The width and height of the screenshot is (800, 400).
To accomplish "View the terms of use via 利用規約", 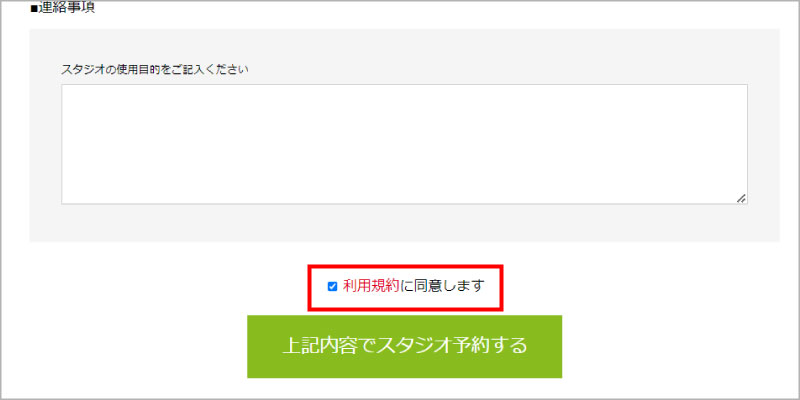I will (x=371, y=286).
